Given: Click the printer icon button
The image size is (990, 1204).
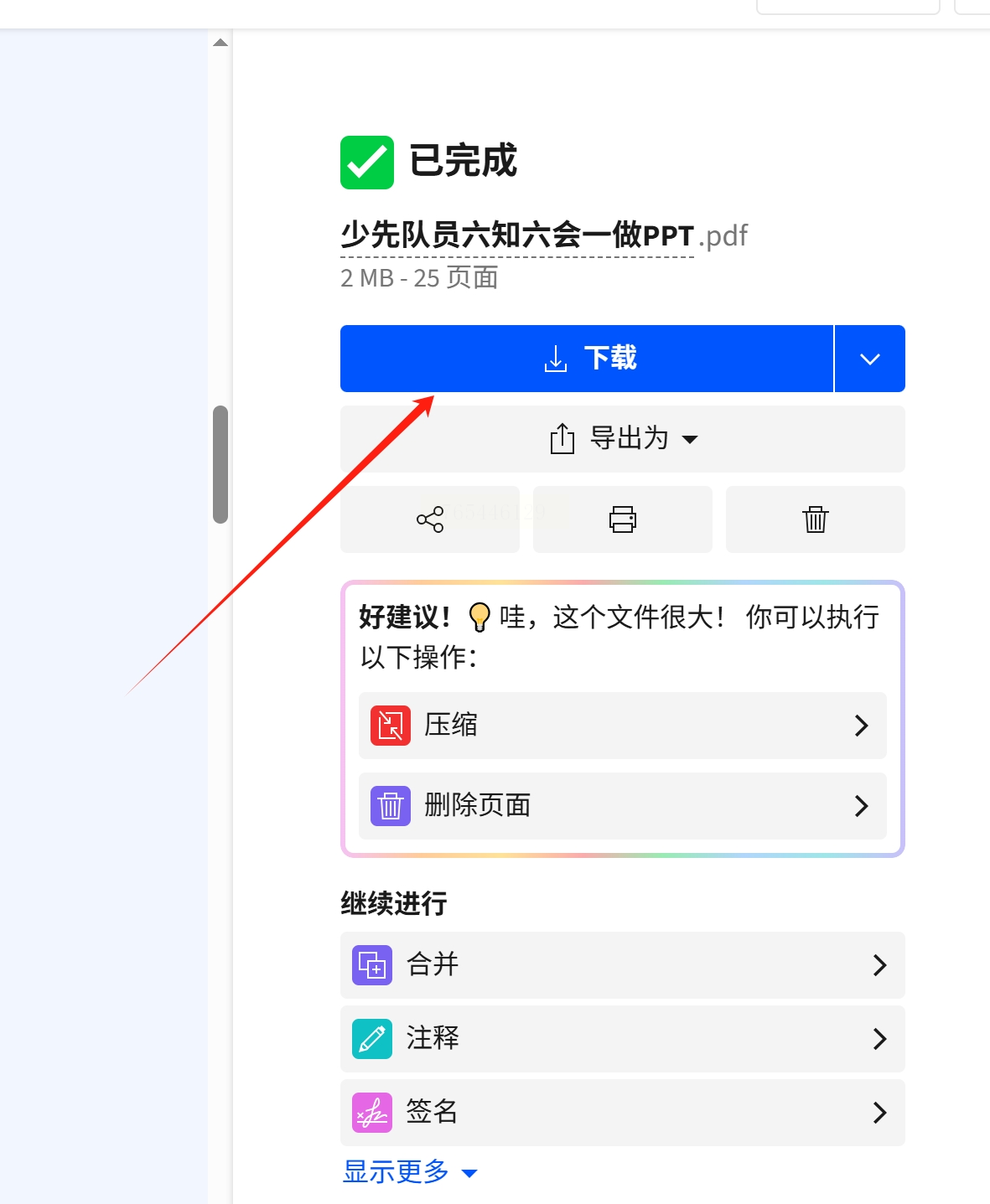Looking at the screenshot, I should pos(623,519).
